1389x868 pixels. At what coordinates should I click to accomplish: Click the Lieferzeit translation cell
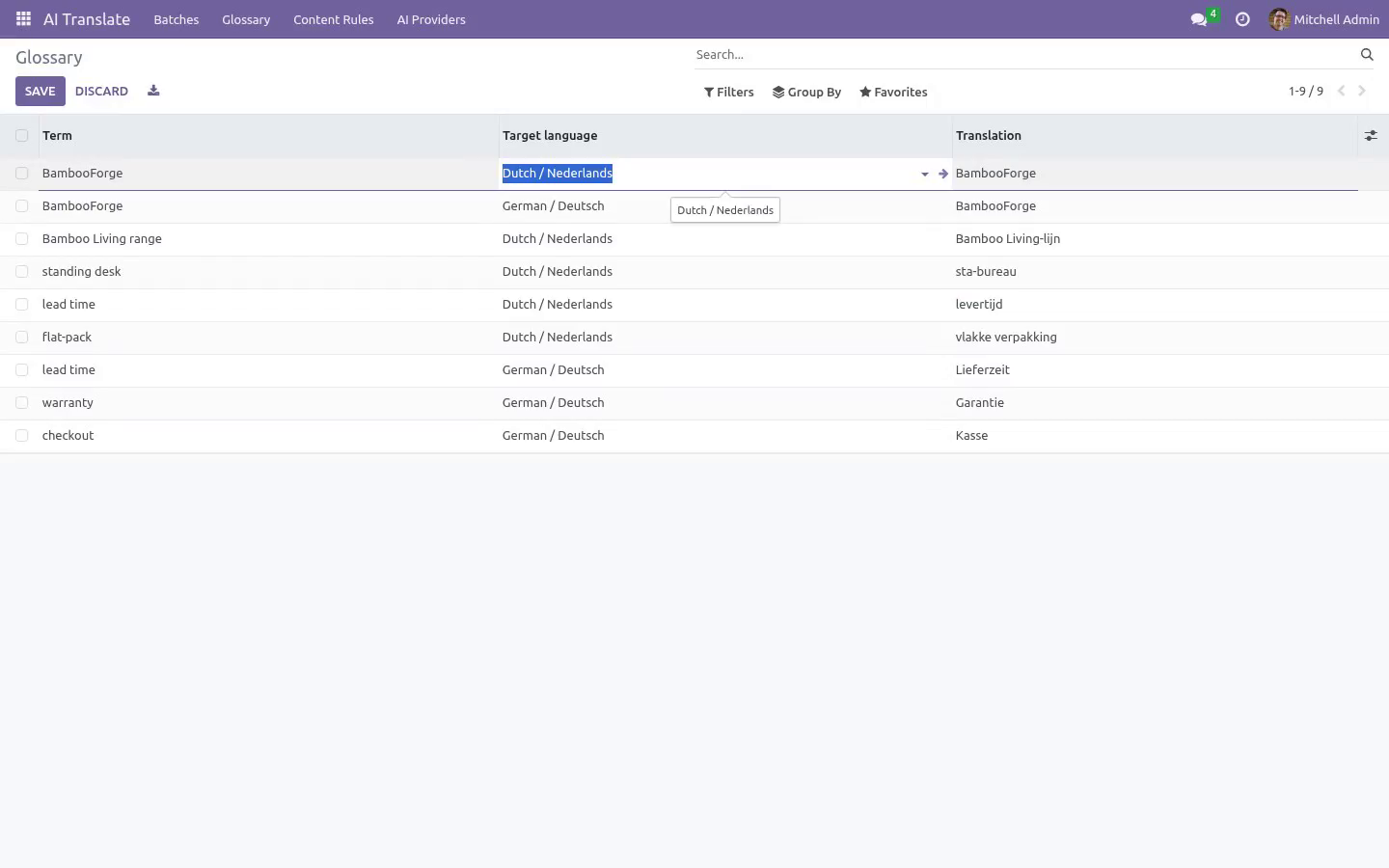[1154, 370]
